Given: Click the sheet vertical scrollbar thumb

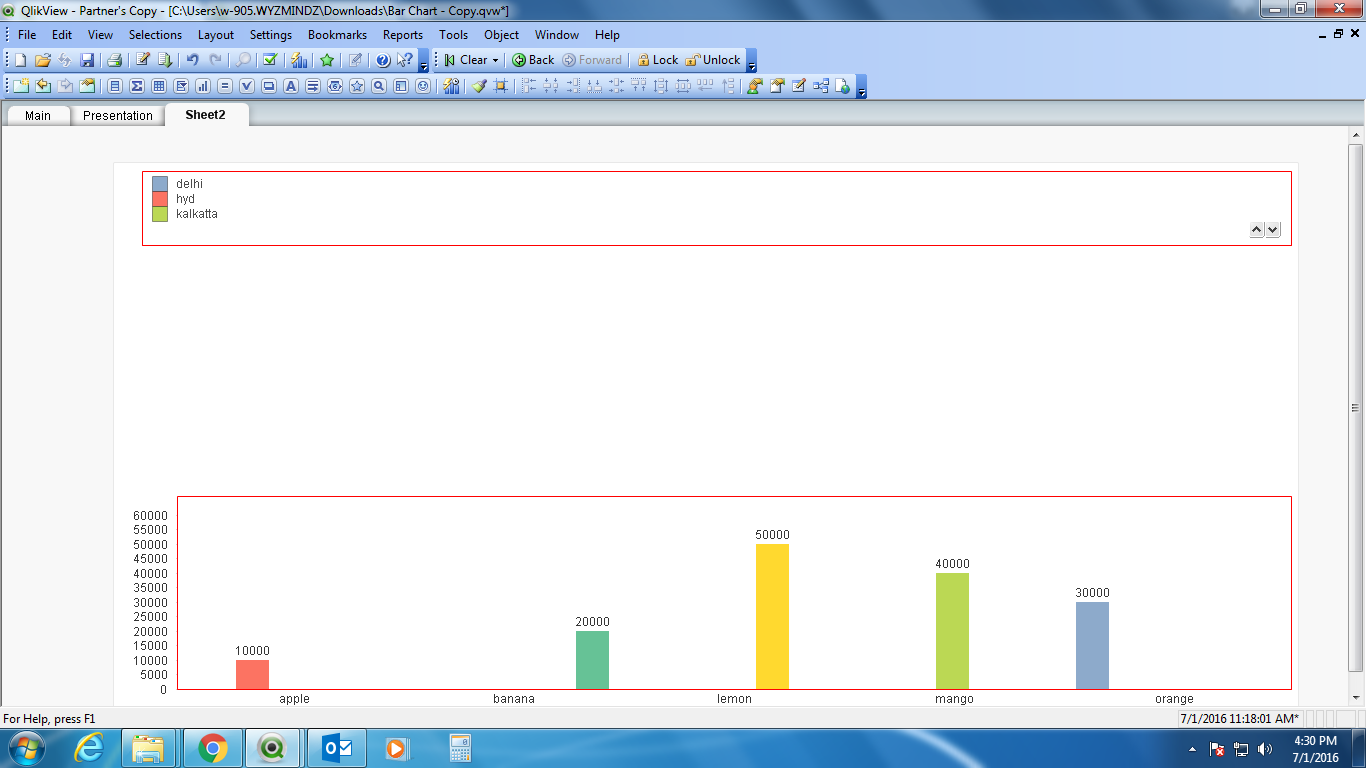Looking at the screenshot, I should (x=1356, y=407).
